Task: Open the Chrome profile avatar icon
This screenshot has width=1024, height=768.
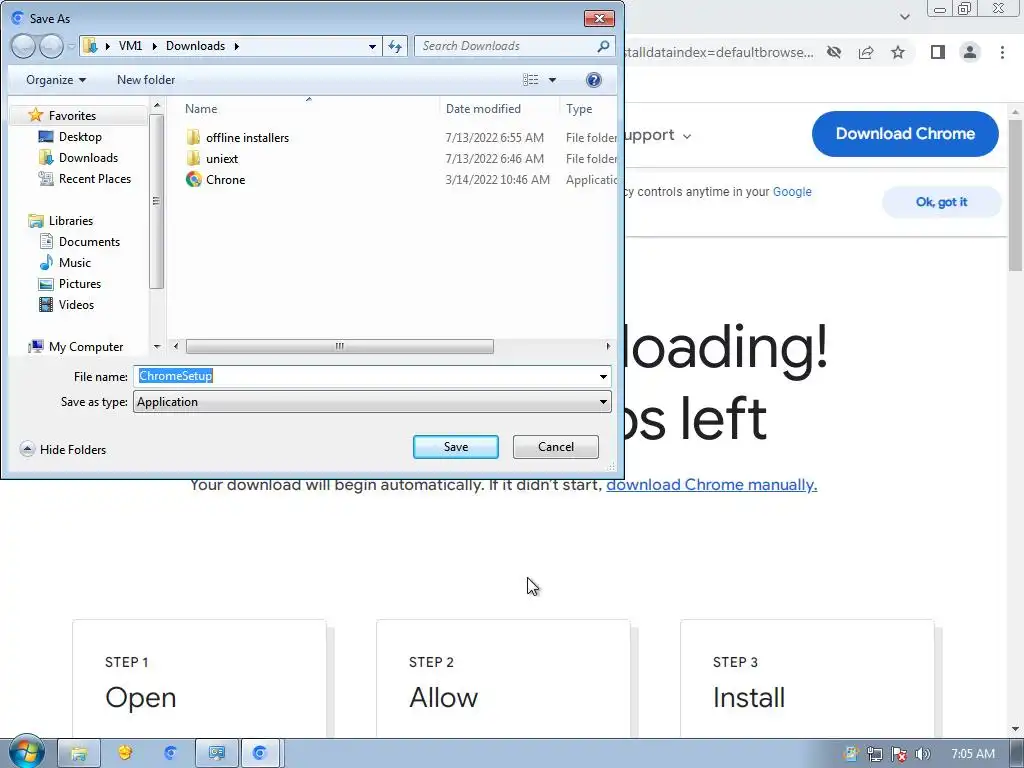Action: point(970,52)
